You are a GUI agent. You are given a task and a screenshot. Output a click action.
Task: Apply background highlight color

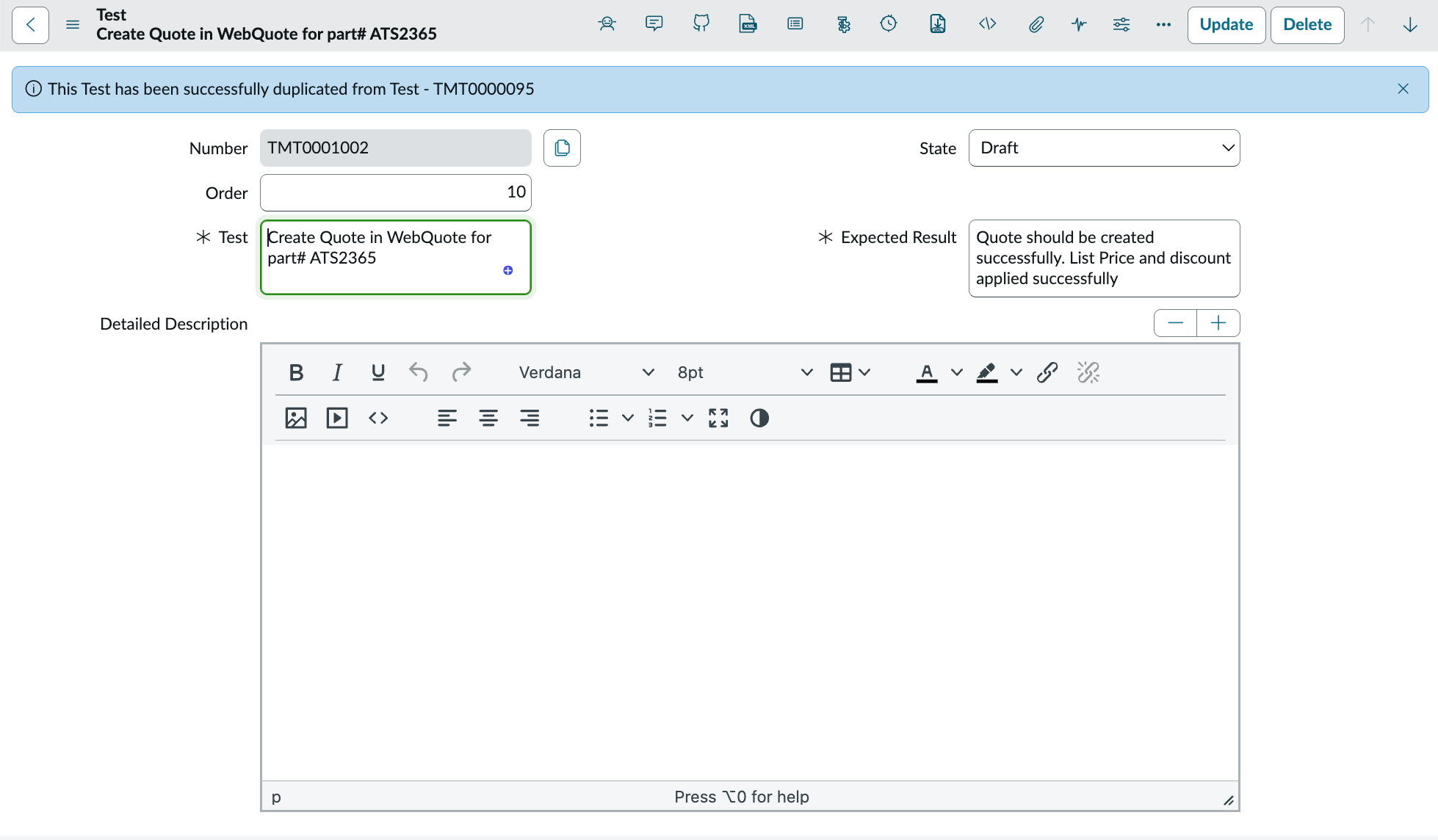pos(986,372)
